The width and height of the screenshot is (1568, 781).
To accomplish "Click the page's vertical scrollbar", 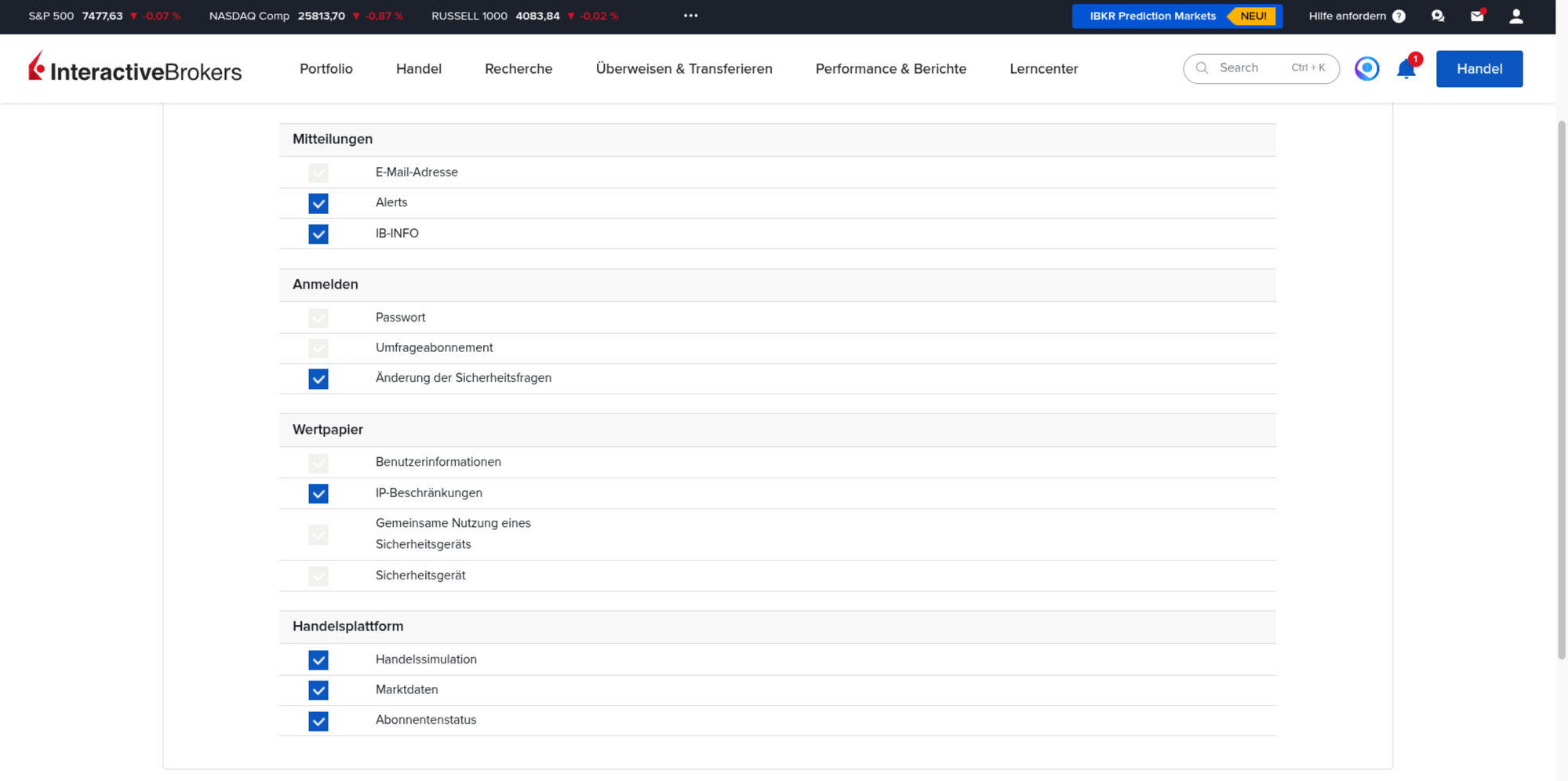I will [x=1562, y=390].
